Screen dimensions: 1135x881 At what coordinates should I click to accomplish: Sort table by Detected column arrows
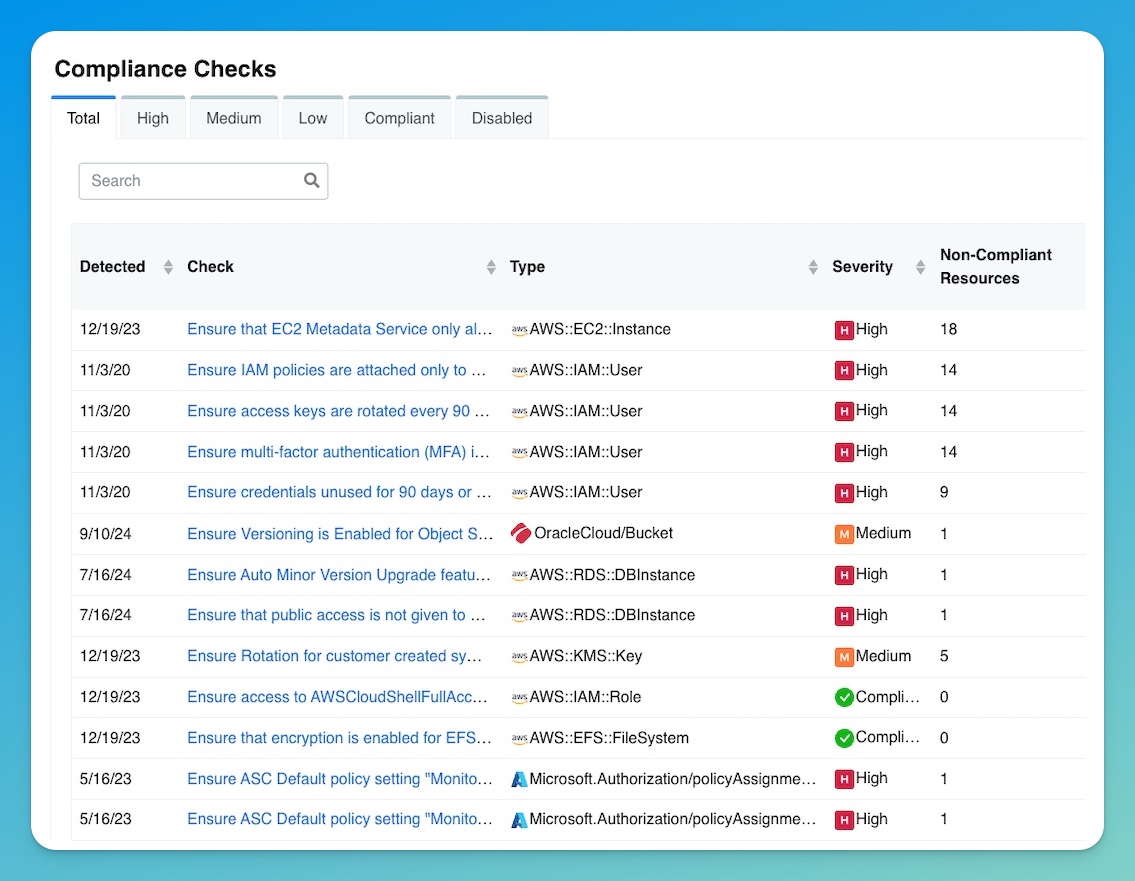pyautogui.click(x=168, y=267)
